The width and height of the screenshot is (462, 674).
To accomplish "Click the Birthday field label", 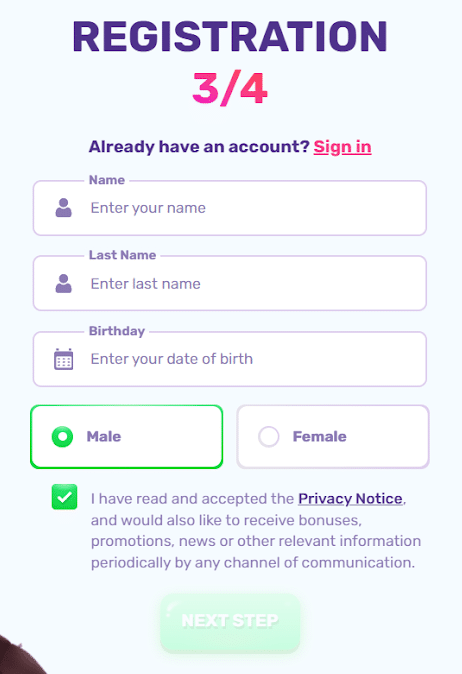I will click(117, 331).
